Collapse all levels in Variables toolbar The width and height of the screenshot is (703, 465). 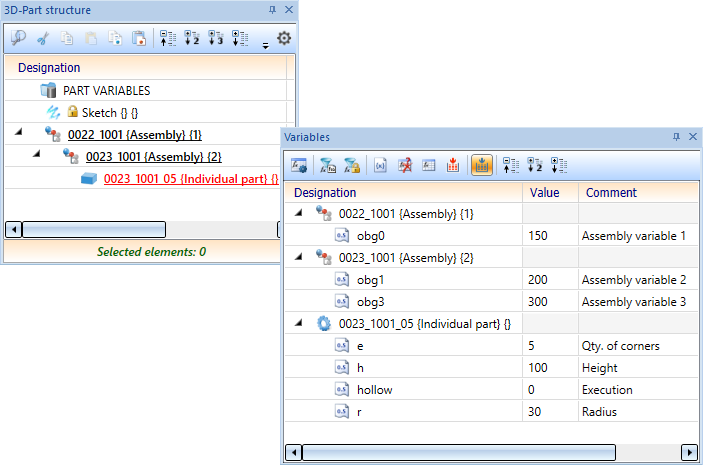pos(511,165)
